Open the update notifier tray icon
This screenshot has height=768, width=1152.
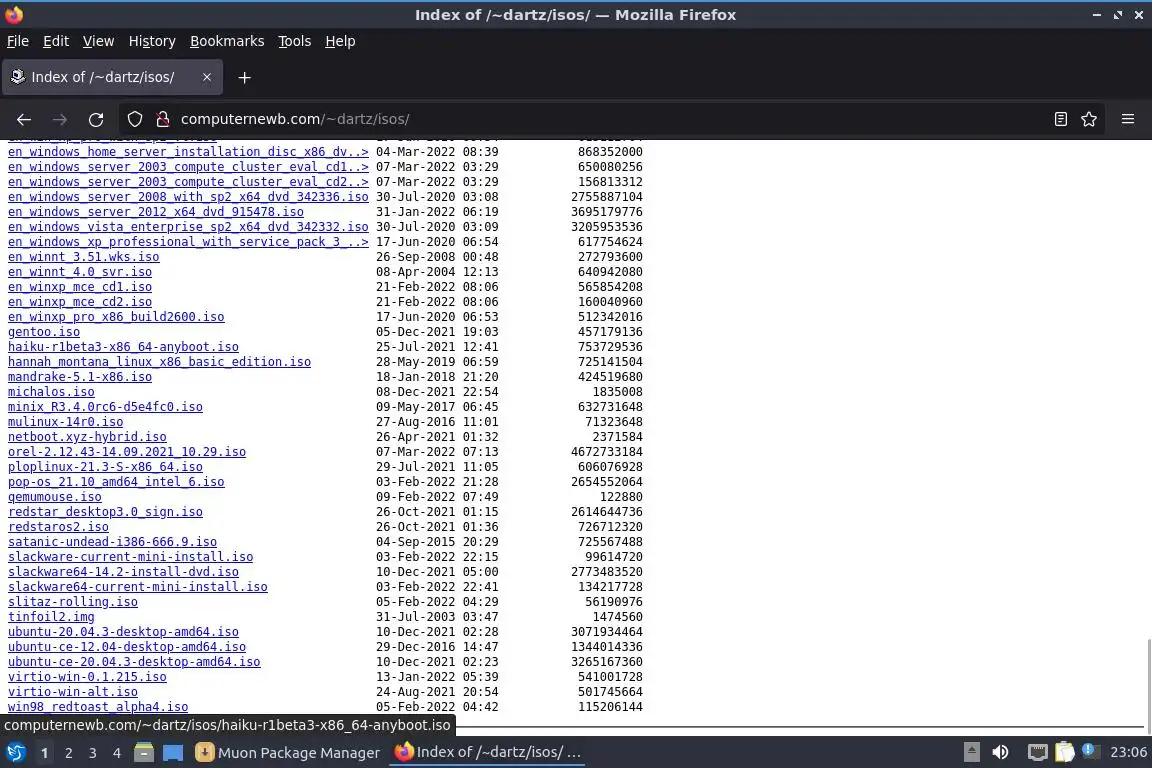(x=1090, y=751)
